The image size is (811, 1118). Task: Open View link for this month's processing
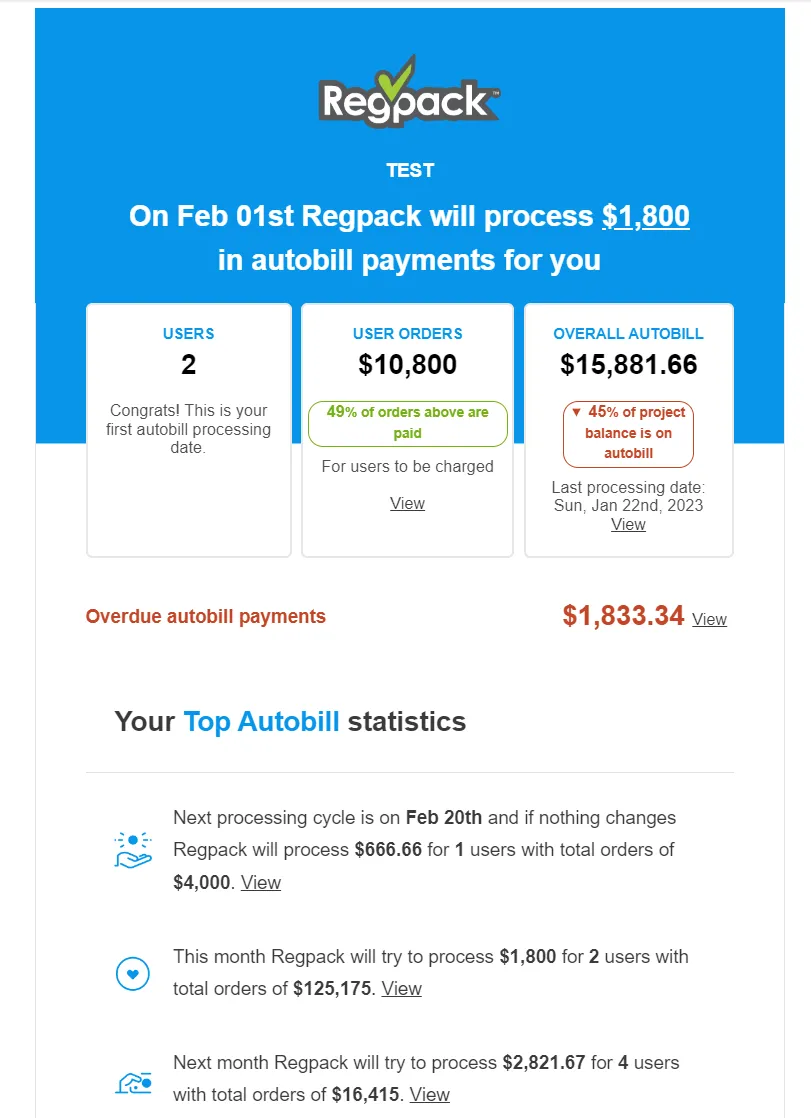[402, 989]
